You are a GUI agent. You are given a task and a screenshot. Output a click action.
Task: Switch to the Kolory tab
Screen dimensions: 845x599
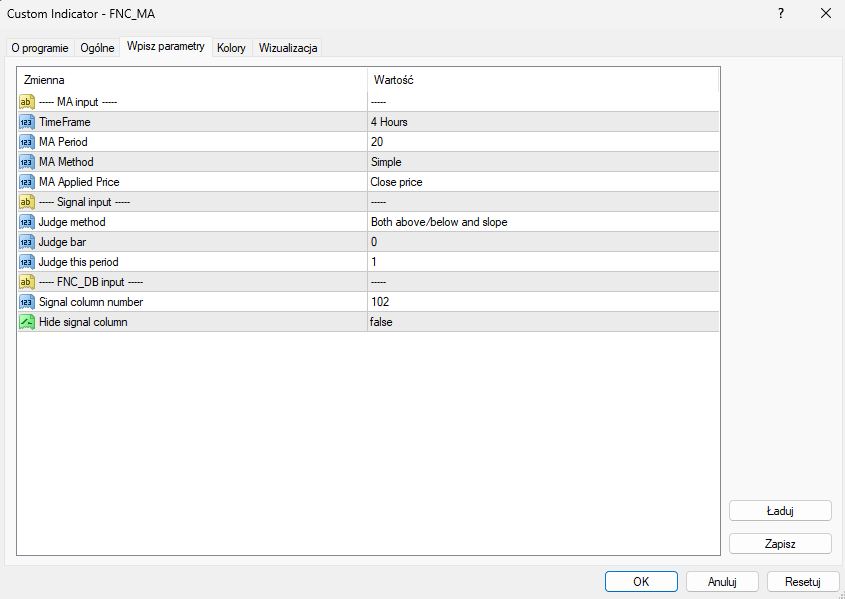coord(231,48)
